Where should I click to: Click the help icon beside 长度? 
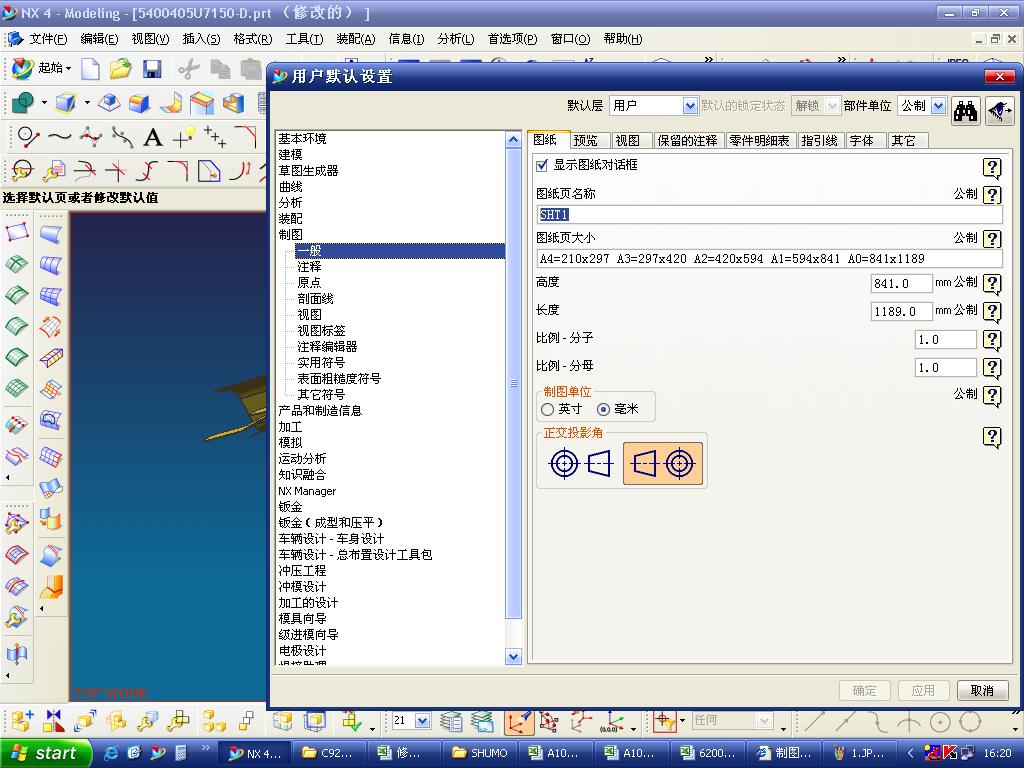(x=992, y=312)
